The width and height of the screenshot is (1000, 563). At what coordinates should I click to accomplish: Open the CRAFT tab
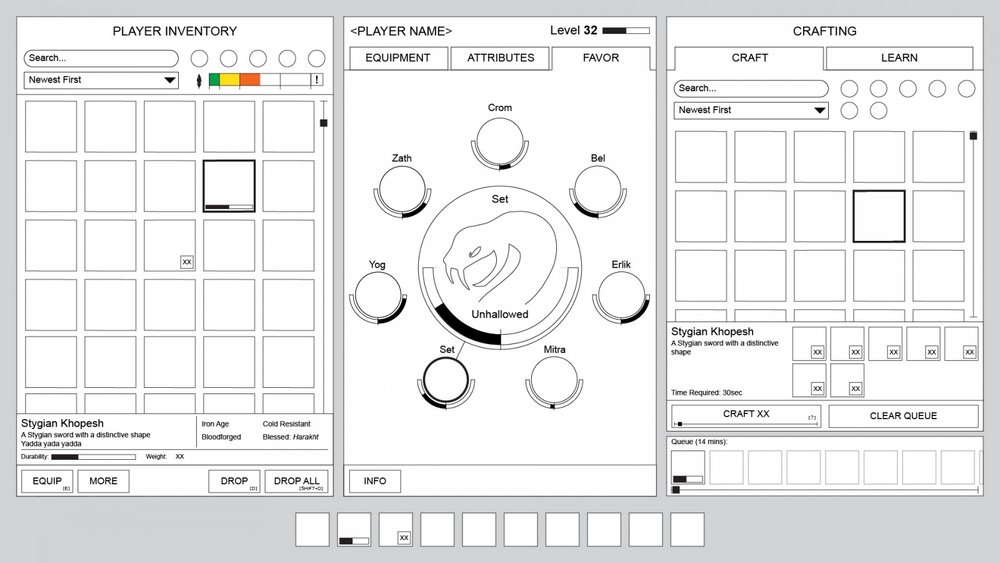(749, 58)
